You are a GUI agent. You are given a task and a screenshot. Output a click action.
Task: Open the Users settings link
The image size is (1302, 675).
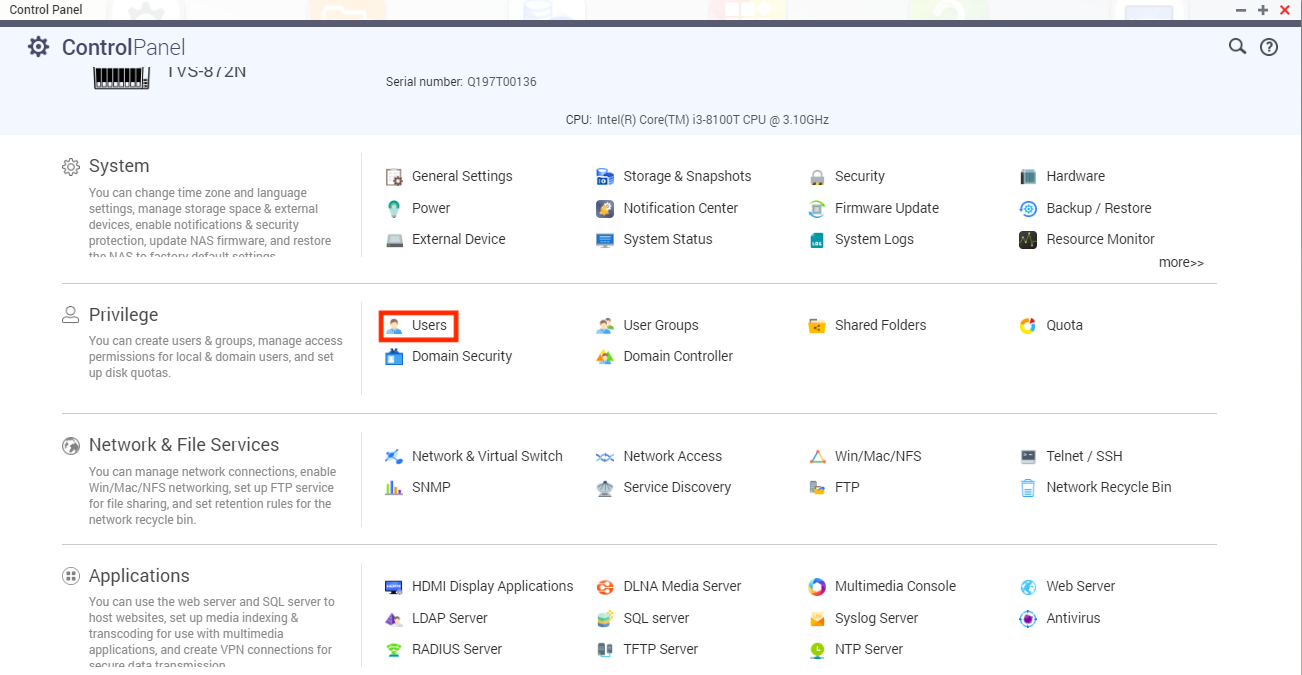click(x=429, y=326)
